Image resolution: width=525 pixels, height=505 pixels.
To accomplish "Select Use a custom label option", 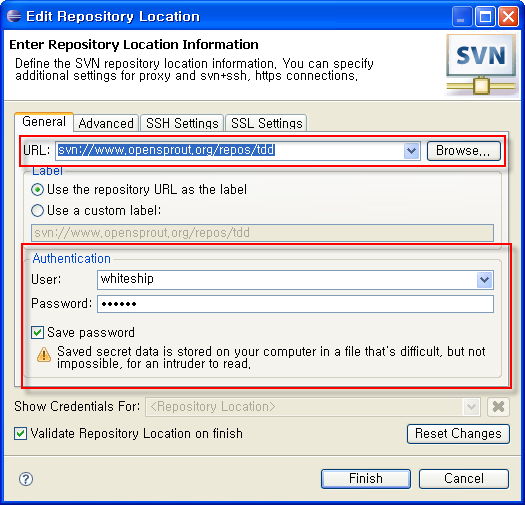I will click(x=38, y=211).
